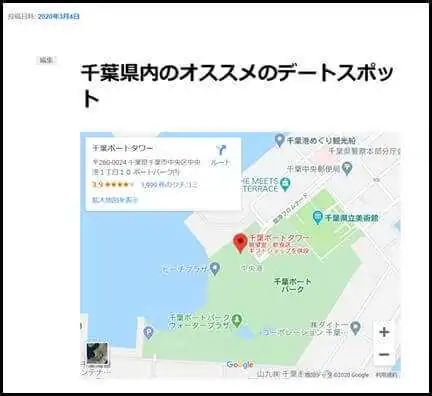Image resolution: width=432 pixels, height=396 pixels.
Task: Zoom in the map with plus button
Action: pyautogui.click(x=384, y=332)
